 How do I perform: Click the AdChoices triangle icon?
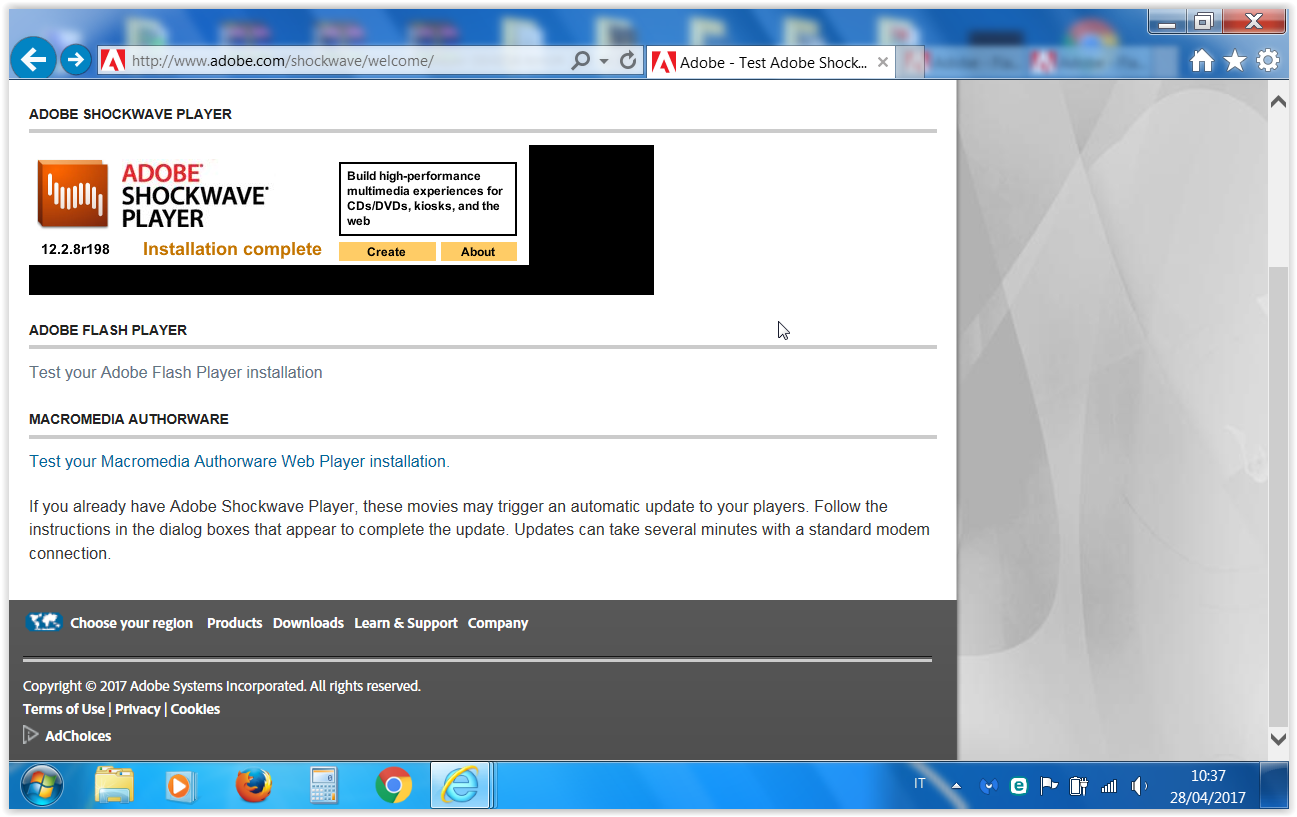(x=31, y=735)
